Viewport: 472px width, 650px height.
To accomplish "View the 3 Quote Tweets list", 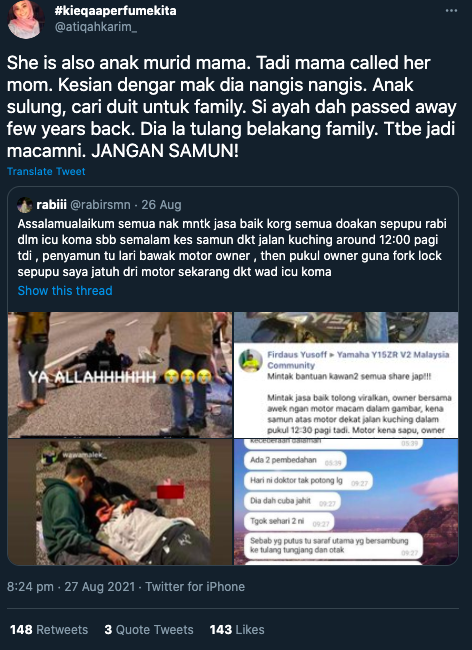I will pyautogui.click(x=149, y=630).
